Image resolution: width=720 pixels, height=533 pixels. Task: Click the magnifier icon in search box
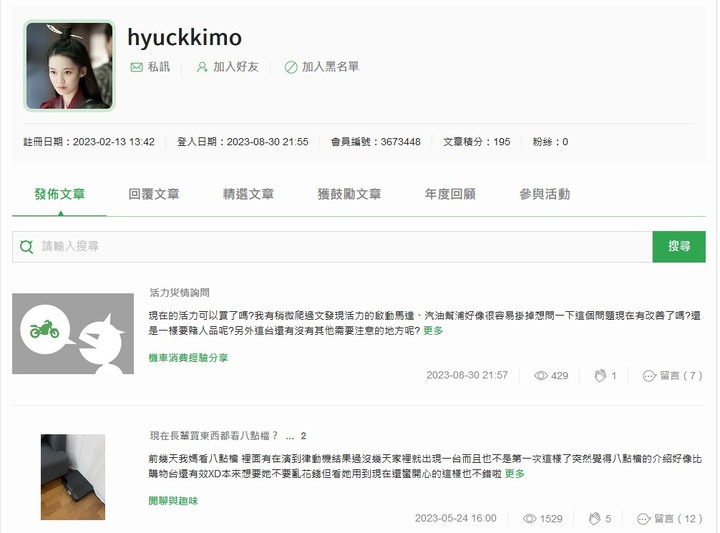click(x=27, y=247)
